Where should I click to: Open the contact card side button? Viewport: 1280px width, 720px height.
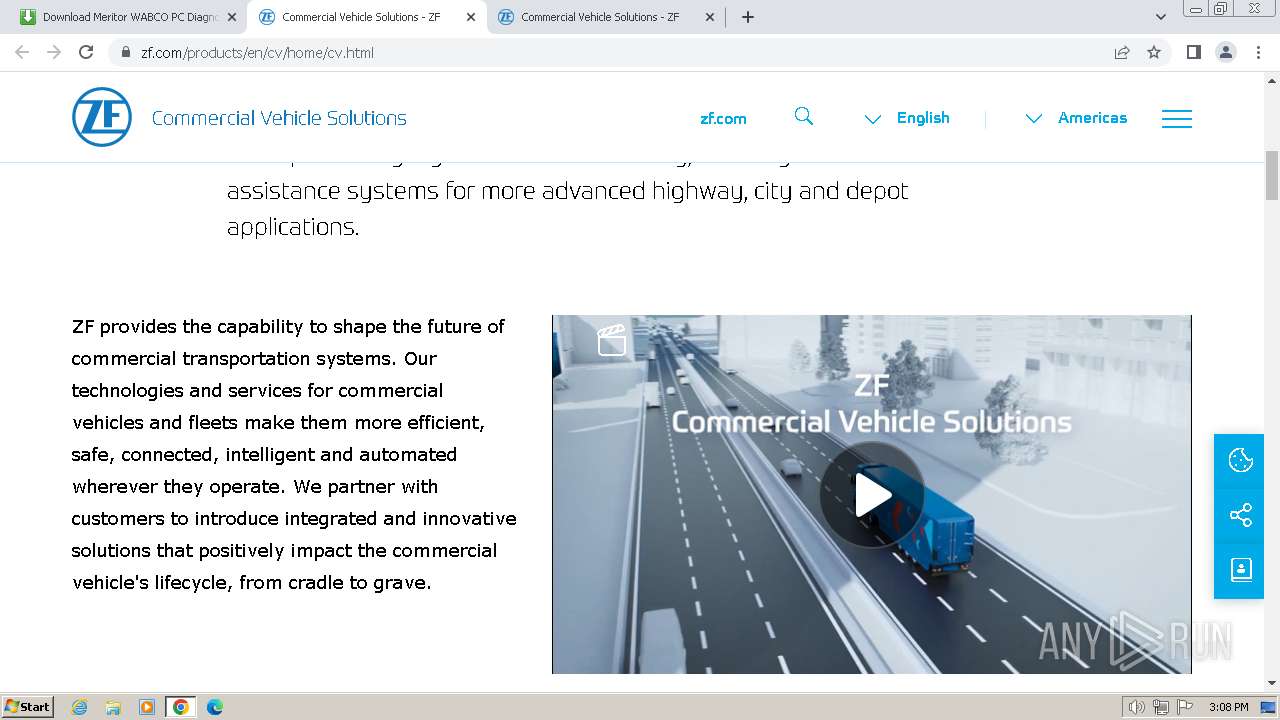coord(1240,570)
